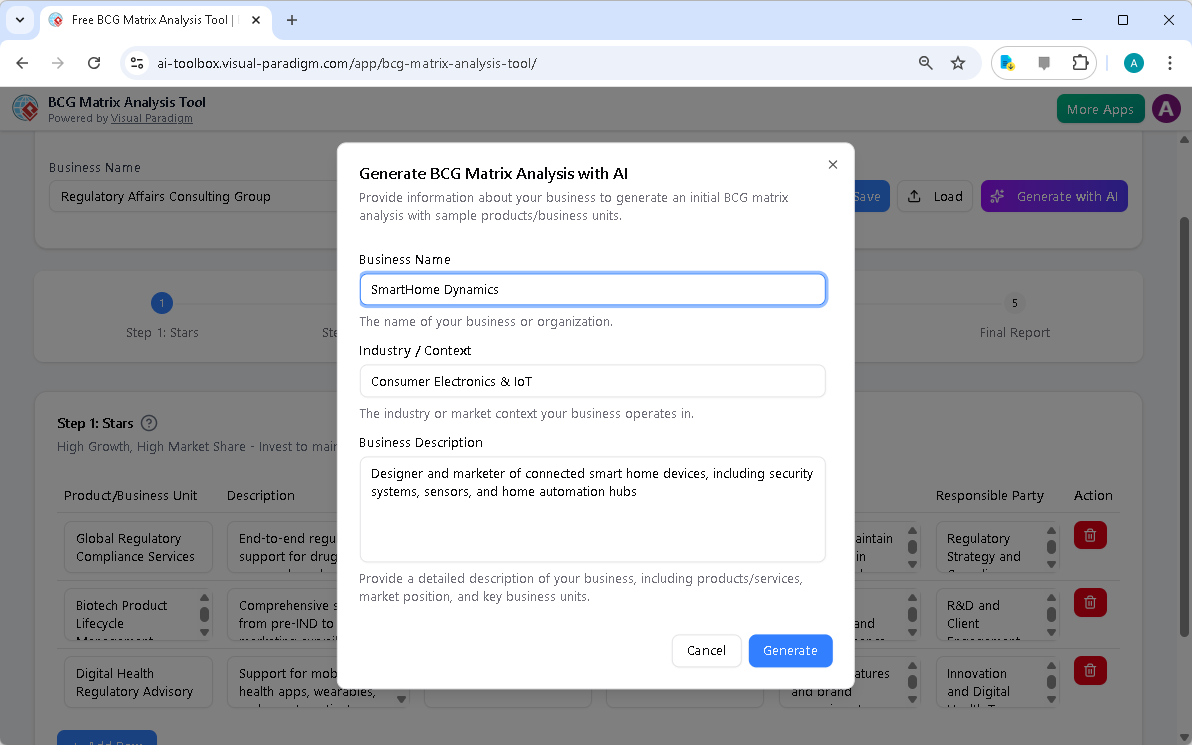1192x745 pixels.
Task: Reload the page
Action: tap(94, 63)
